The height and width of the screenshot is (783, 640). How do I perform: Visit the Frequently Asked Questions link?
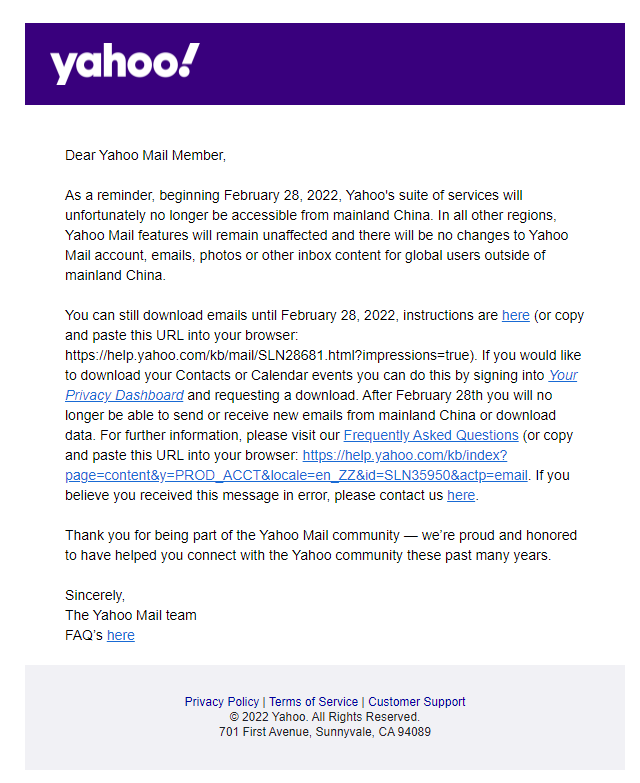pyautogui.click(x=431, y=435)
